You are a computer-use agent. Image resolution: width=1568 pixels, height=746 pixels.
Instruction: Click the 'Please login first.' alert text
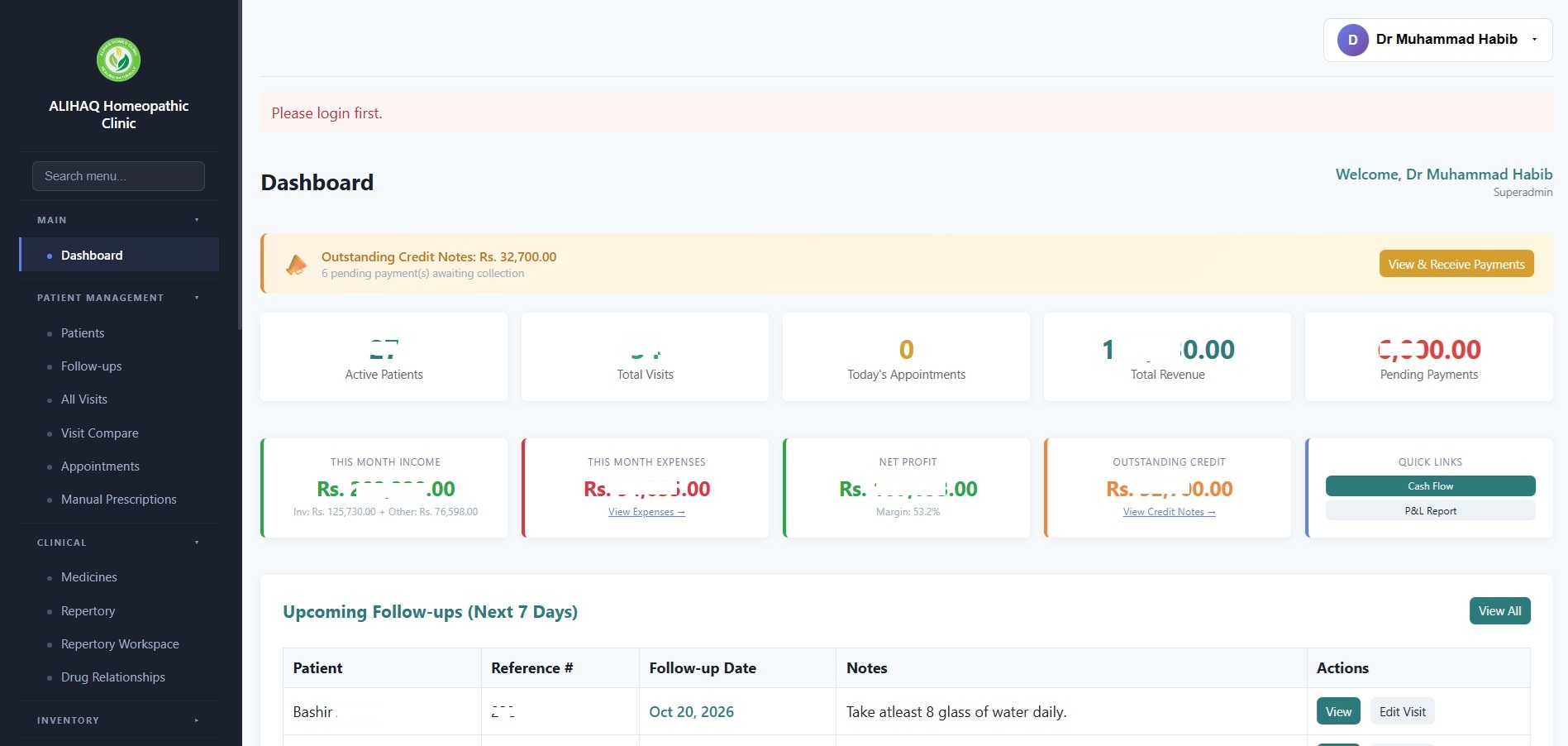coord(326,113)
